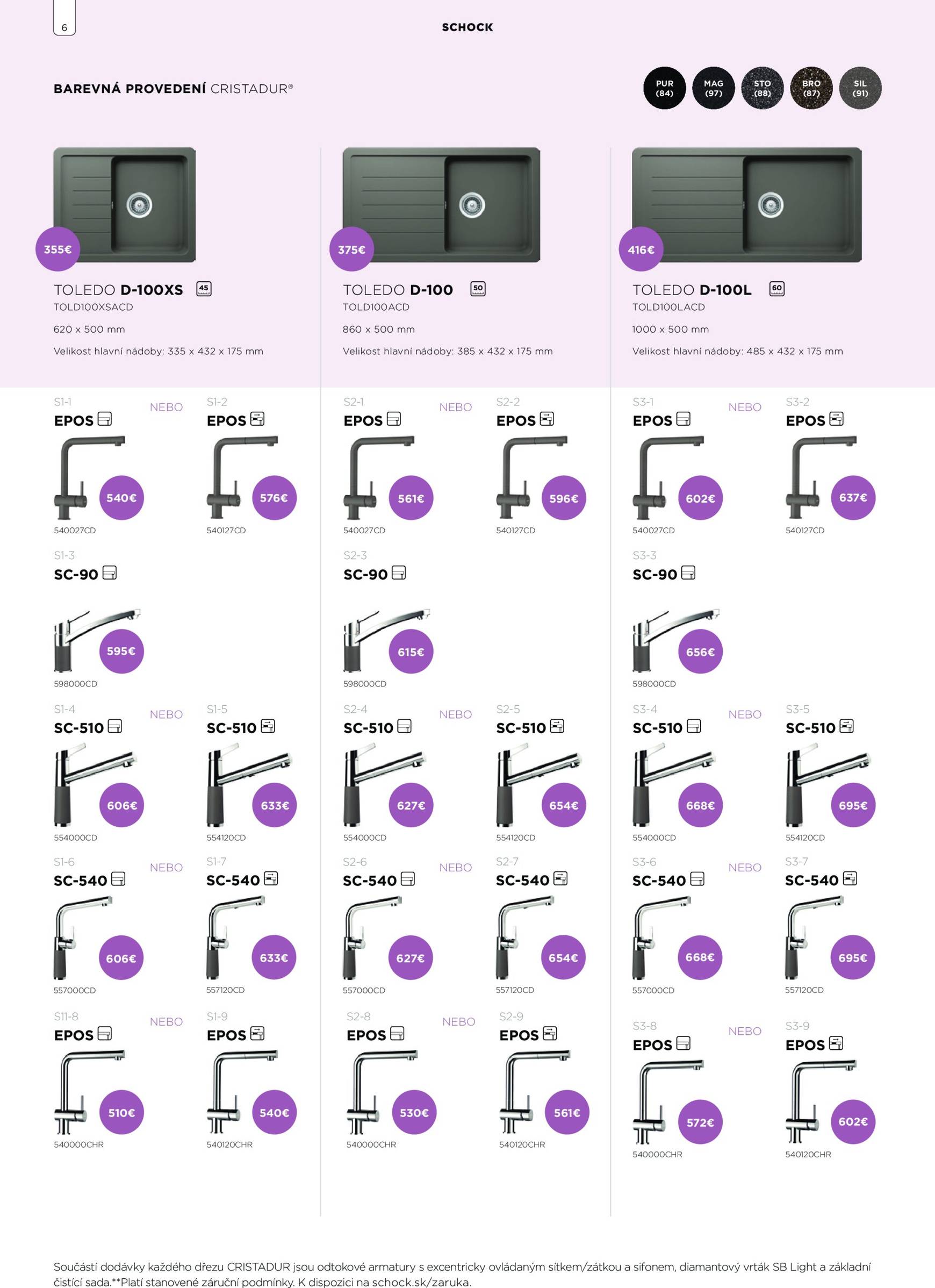This screenshot has height=1288, width=935.
Task: Click the pull-out faucet icon beside SC-510 under S2-5
Action: click(557, 726)
